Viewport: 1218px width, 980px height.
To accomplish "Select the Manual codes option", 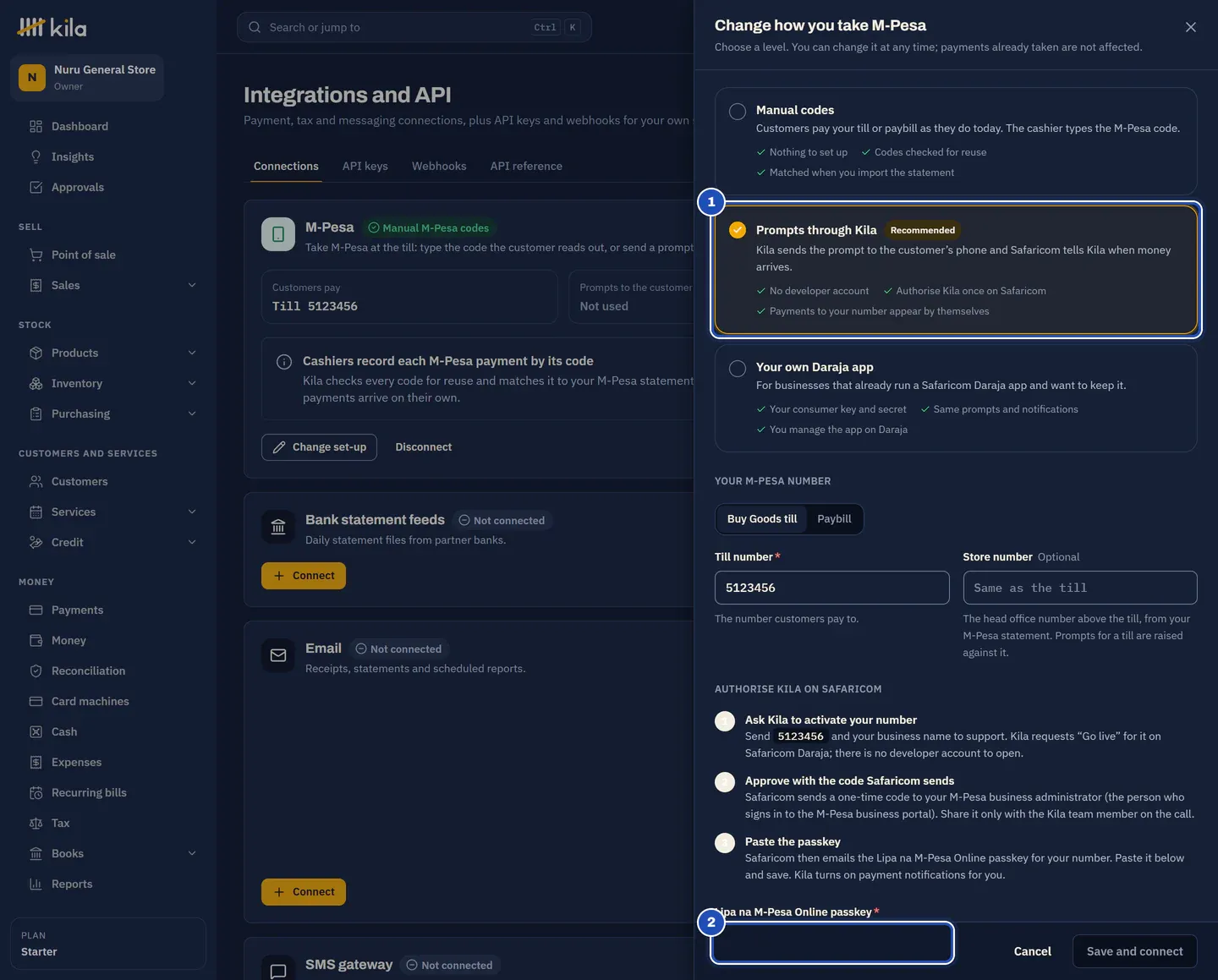I will [956, 141].
